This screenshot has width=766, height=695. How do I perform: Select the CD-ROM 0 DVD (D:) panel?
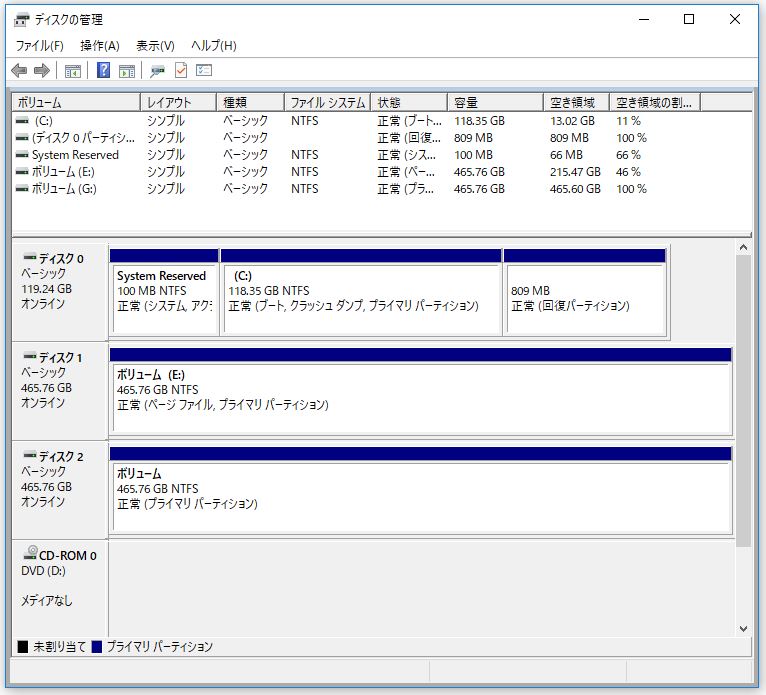coord(59,588)
